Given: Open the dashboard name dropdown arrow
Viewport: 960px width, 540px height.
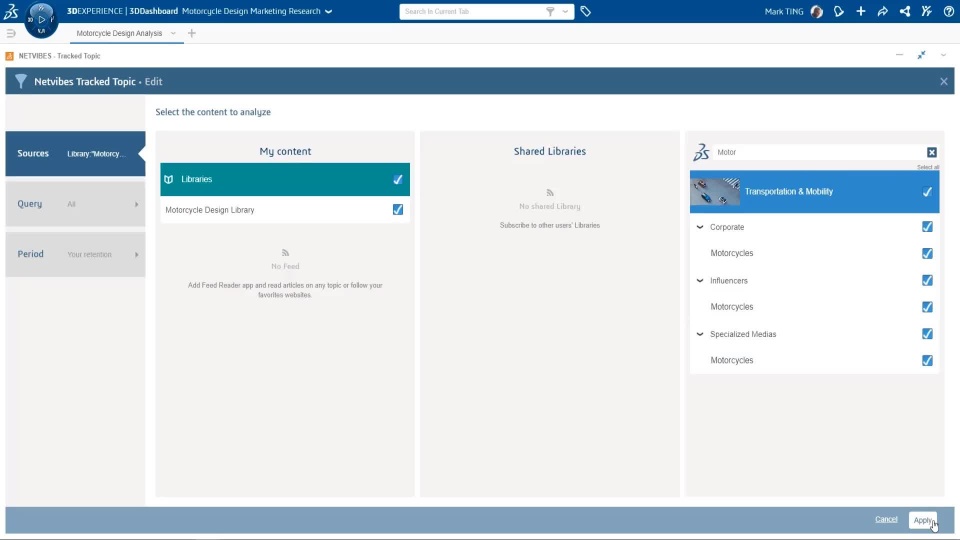Looking at the screenshot, I should coord(329,11).
